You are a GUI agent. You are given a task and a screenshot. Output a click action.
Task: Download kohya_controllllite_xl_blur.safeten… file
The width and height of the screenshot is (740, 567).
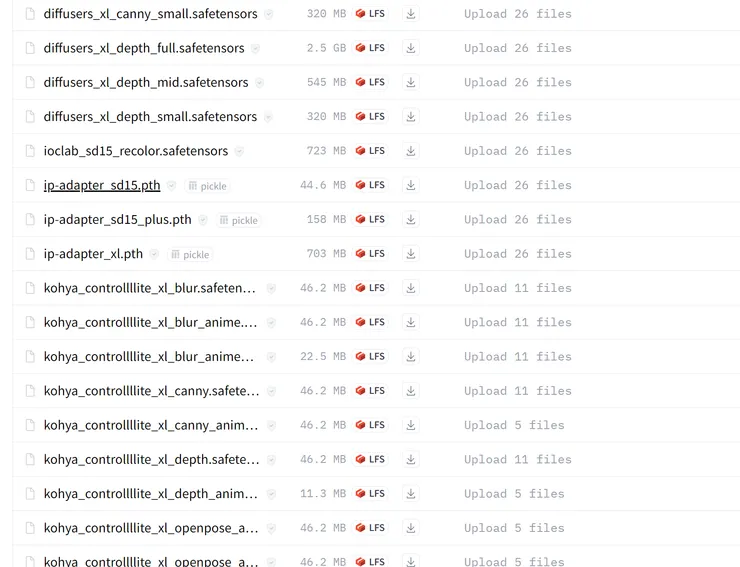click(x=411, y=288)
